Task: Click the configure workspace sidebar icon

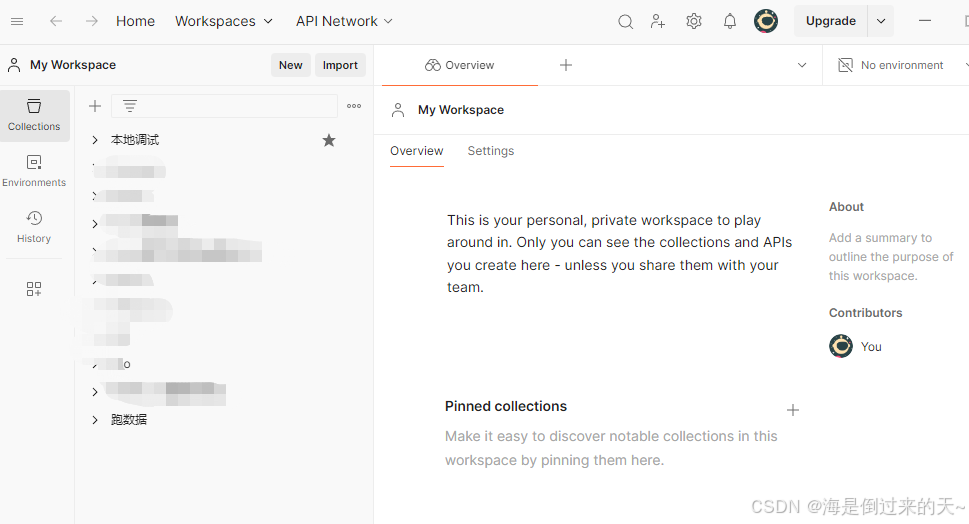Action: (34, 289)
